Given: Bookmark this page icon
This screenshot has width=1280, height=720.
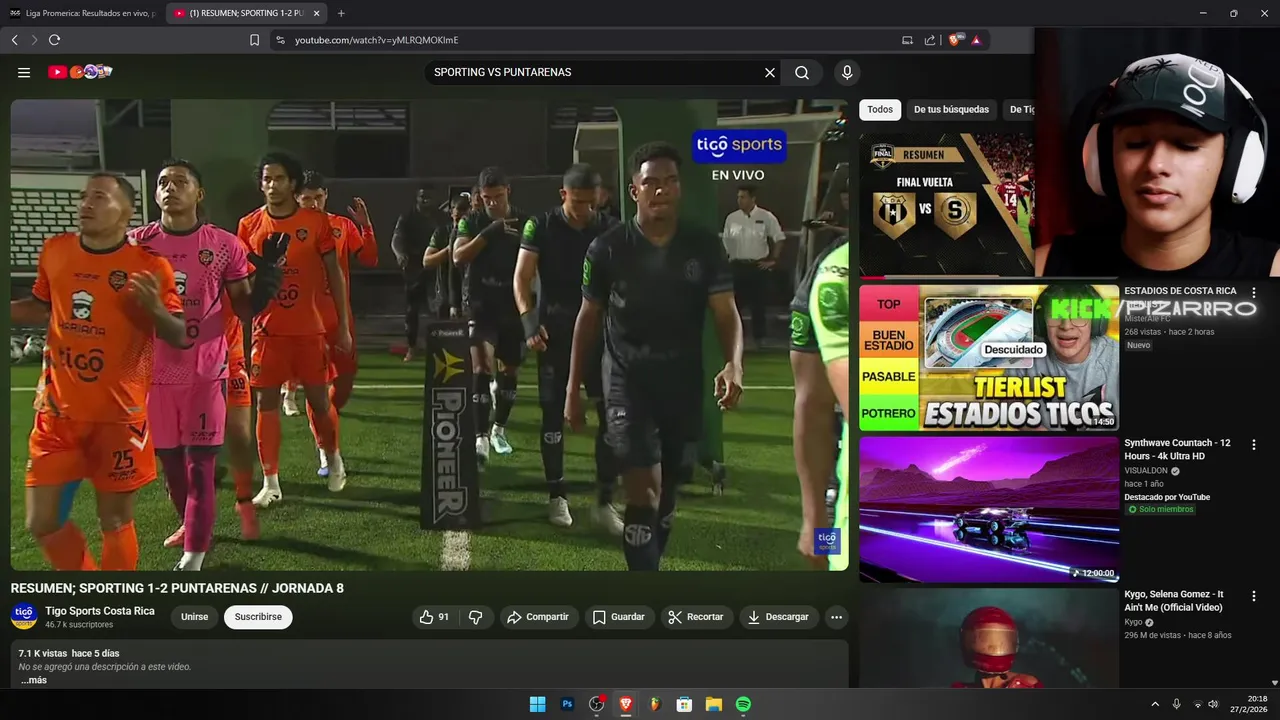Looking at the screenshot, I should (254, 40).
